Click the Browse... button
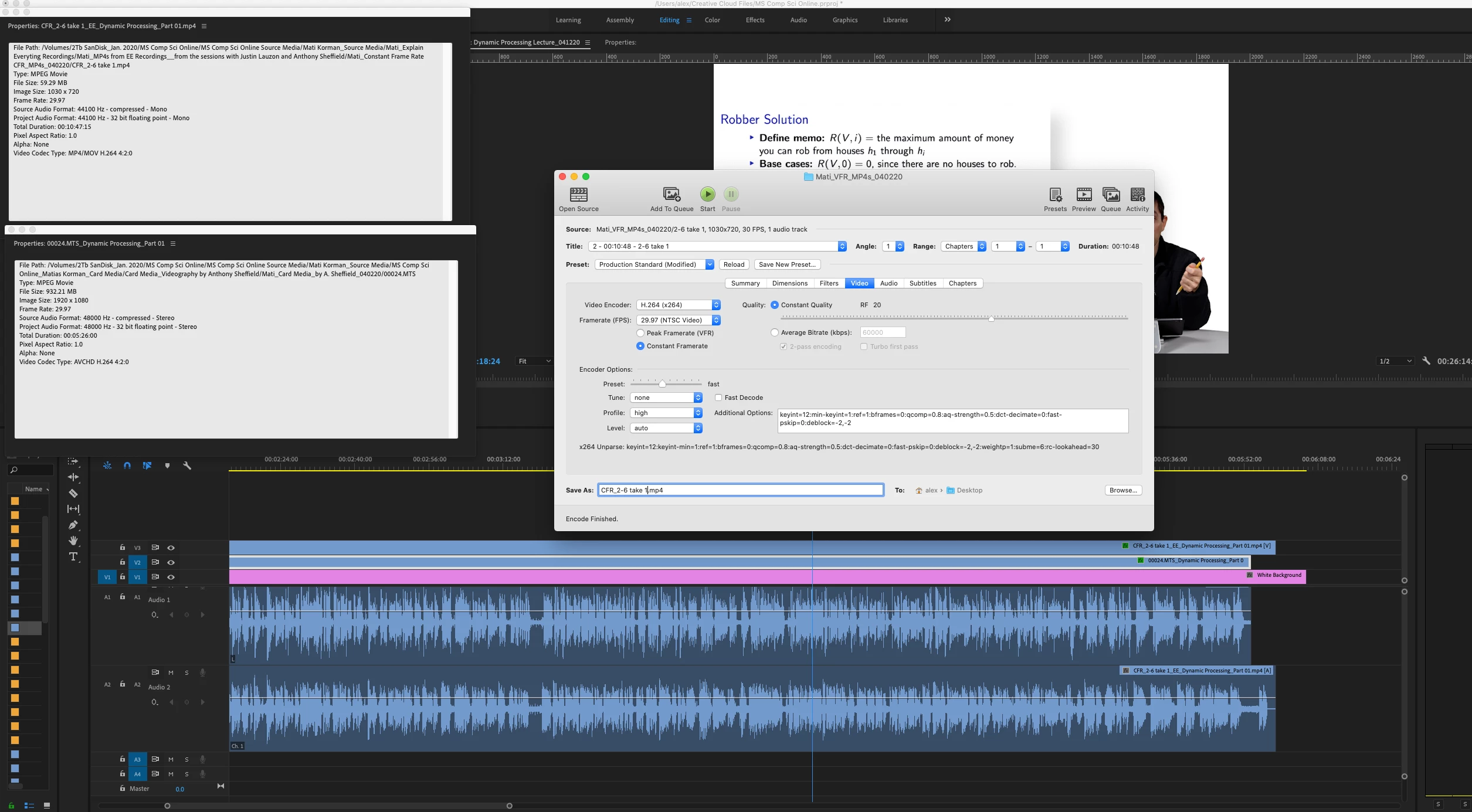Screen dimensions: 1472x812 (1122, 490)
